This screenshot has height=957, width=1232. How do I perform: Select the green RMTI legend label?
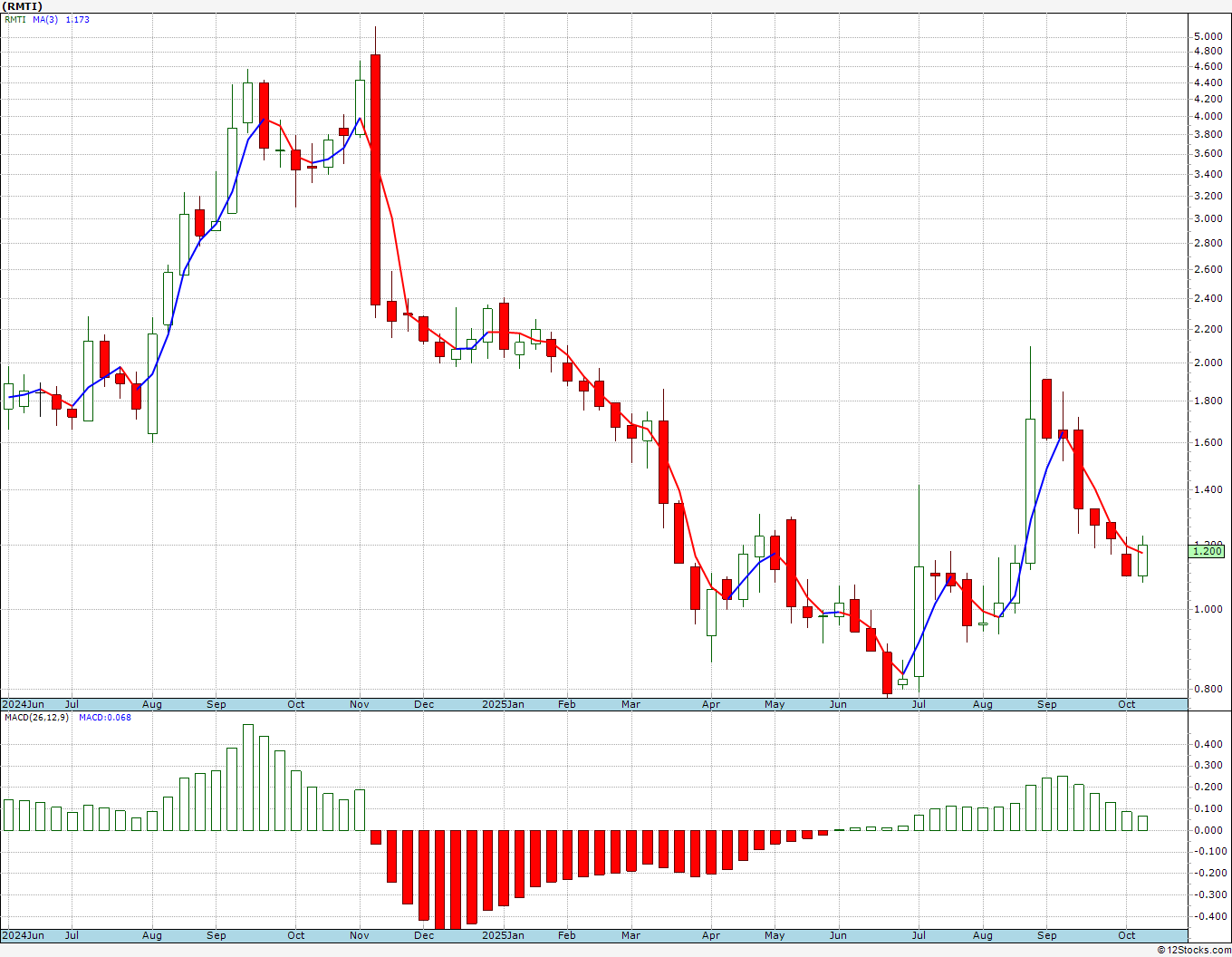[x=15, y=19]
